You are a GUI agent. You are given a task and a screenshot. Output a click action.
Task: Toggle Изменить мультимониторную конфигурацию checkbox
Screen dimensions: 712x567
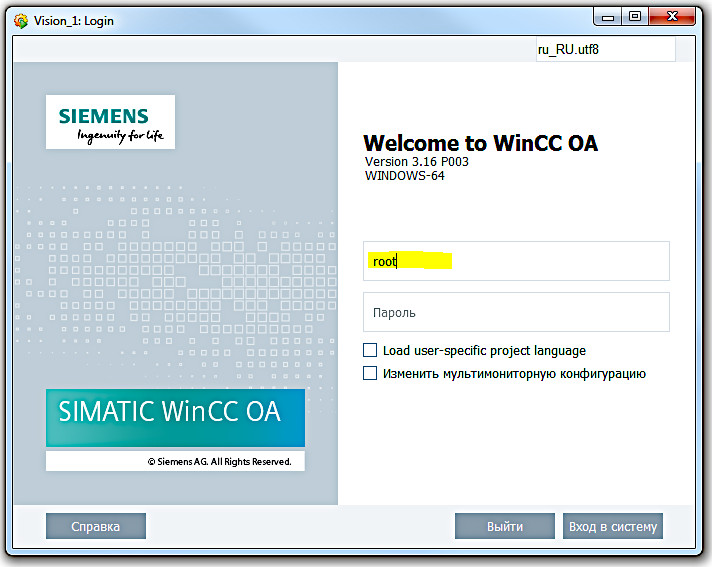pos(370,373)
